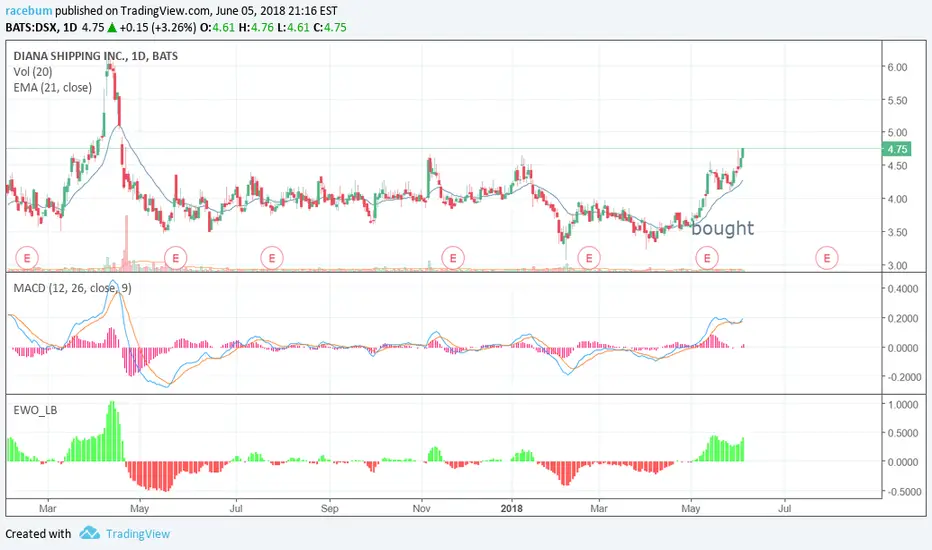Image resolution: width=932 pixels, height=550 pixels.
Task: Click the BATS:DSX, 1D symbol header
Action: [x=42, y=27]
